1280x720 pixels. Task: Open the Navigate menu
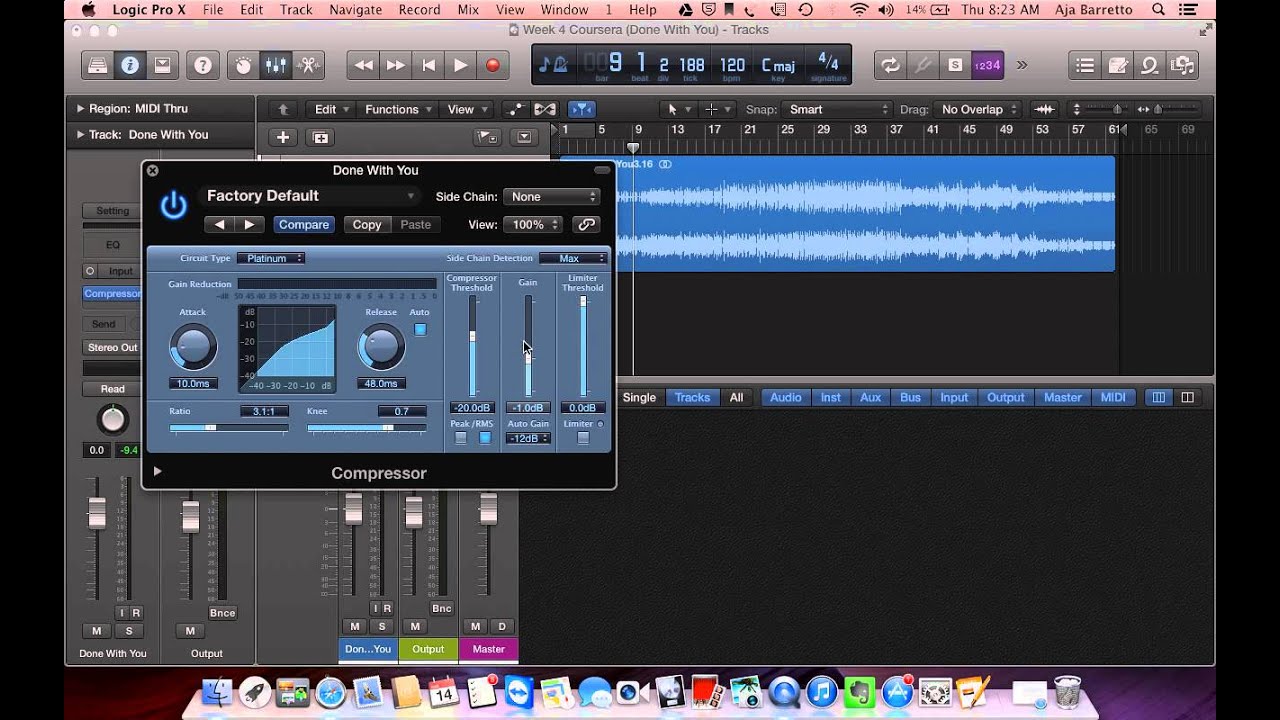355,10
